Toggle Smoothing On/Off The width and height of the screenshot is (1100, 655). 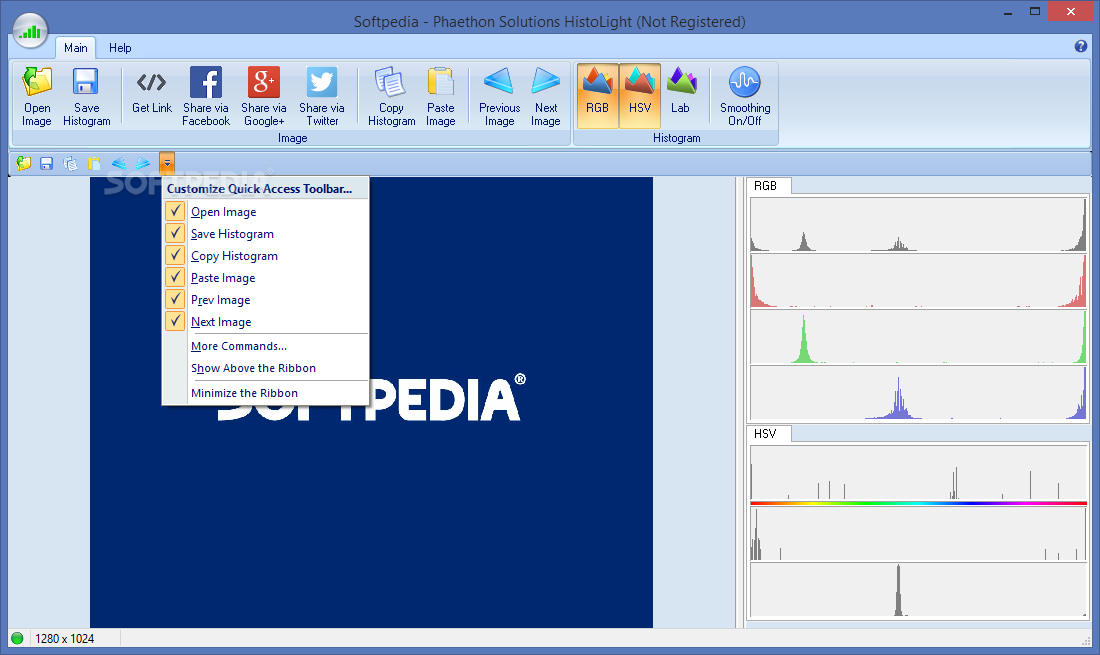745,96
